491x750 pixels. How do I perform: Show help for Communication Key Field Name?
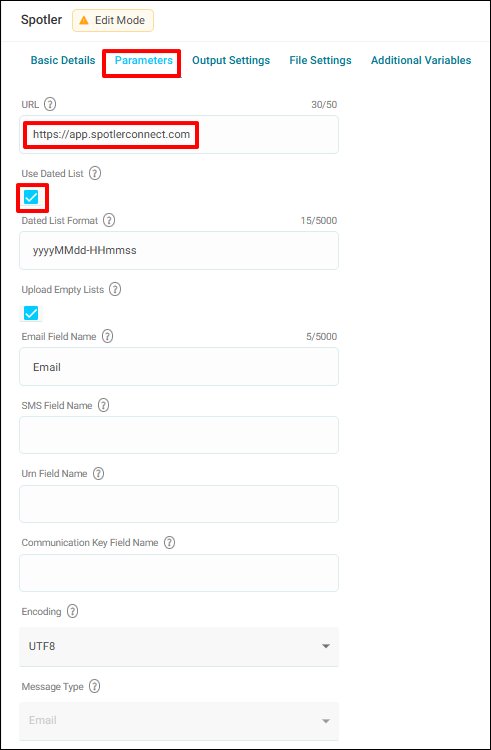[169, 542]
